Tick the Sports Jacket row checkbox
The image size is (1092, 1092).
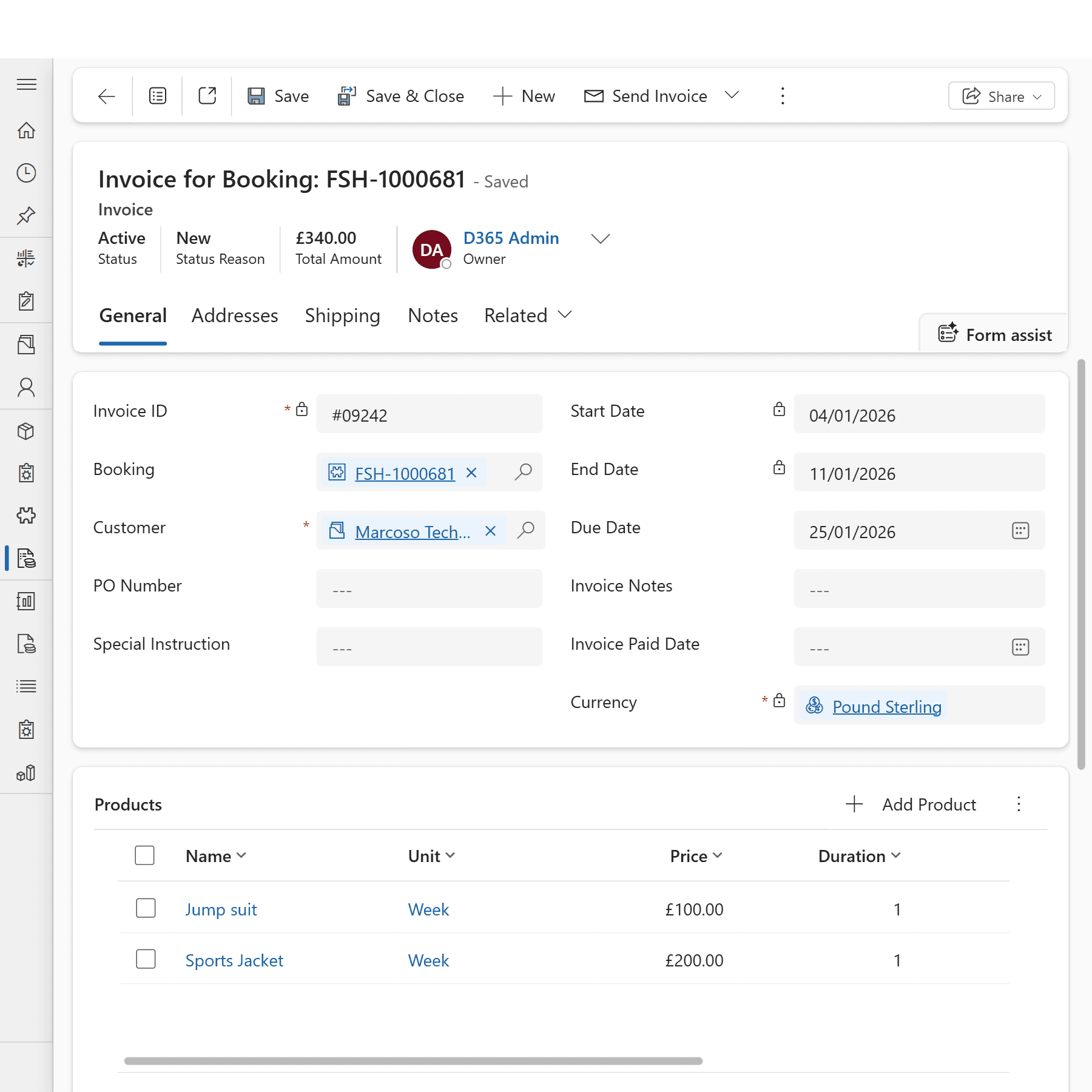pyautogui.click(x=146, y=959)
